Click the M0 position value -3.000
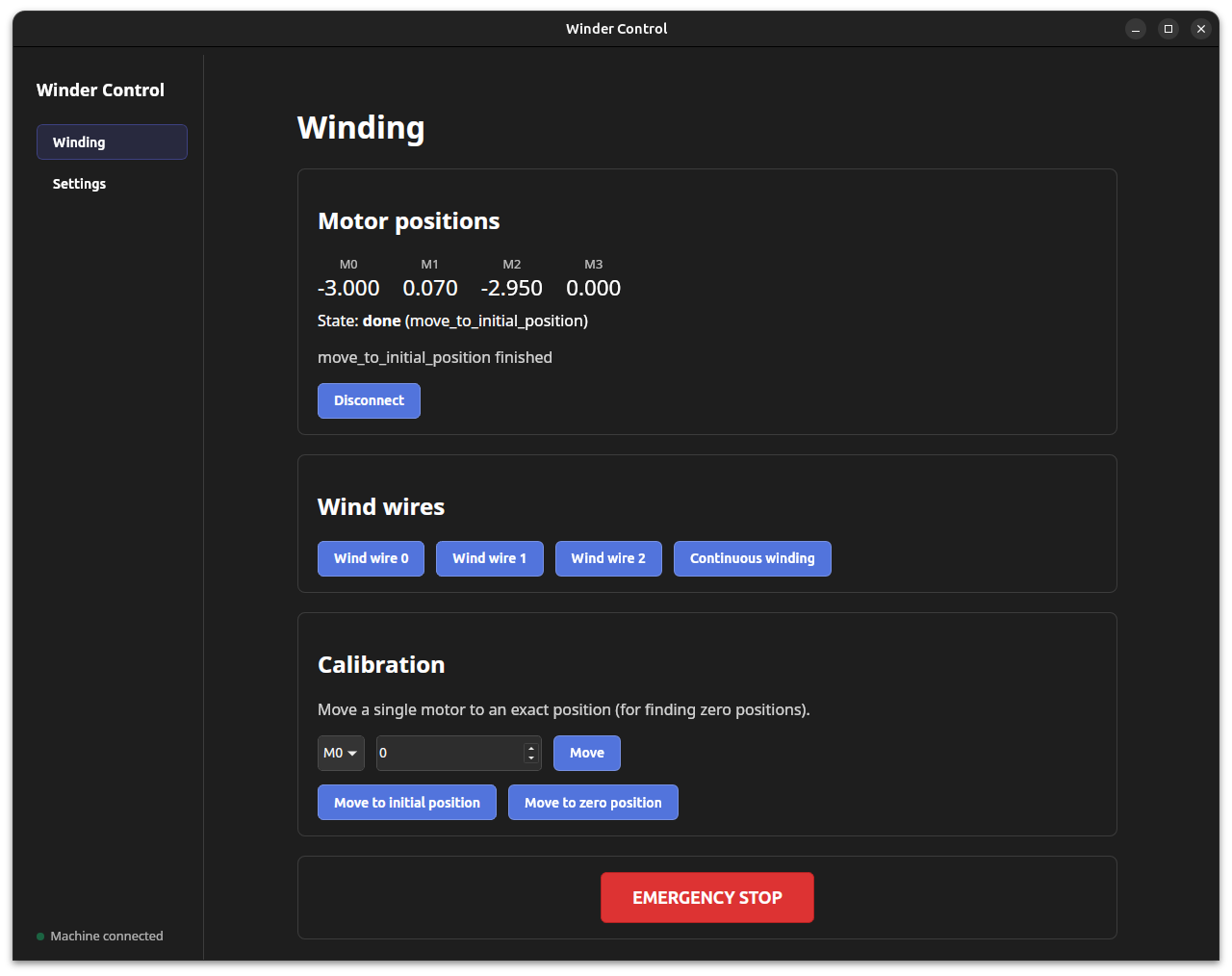The height and width of the screenshot is (976, 1232). point(348,288)
